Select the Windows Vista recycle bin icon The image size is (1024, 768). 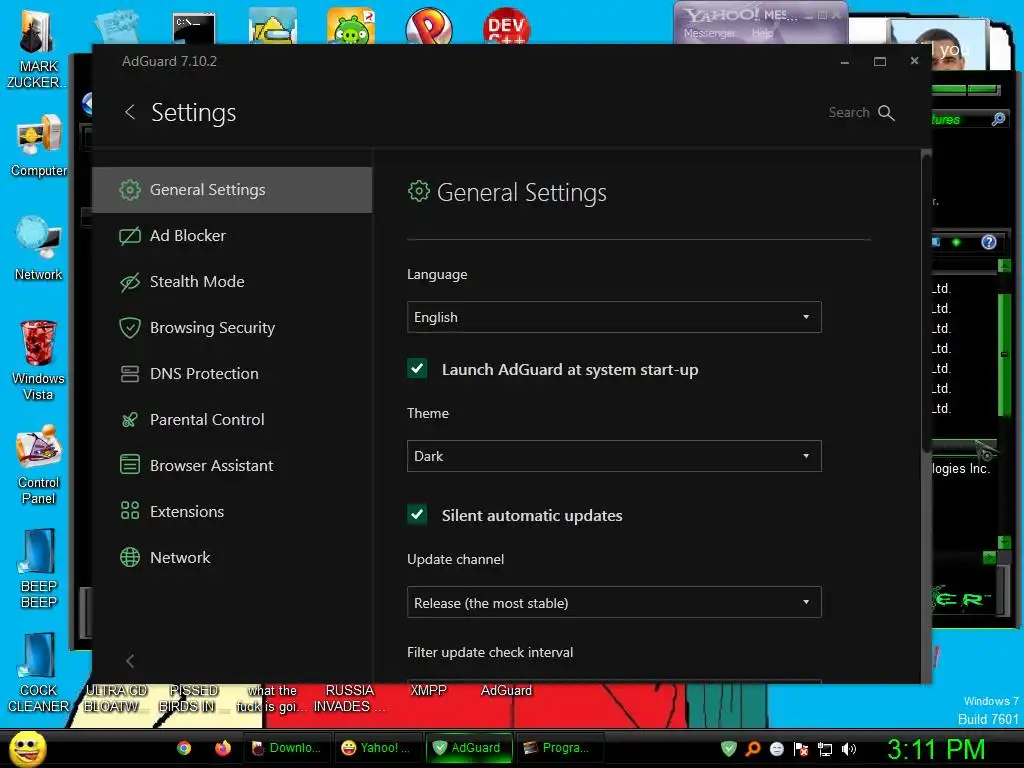pos(39,360)
